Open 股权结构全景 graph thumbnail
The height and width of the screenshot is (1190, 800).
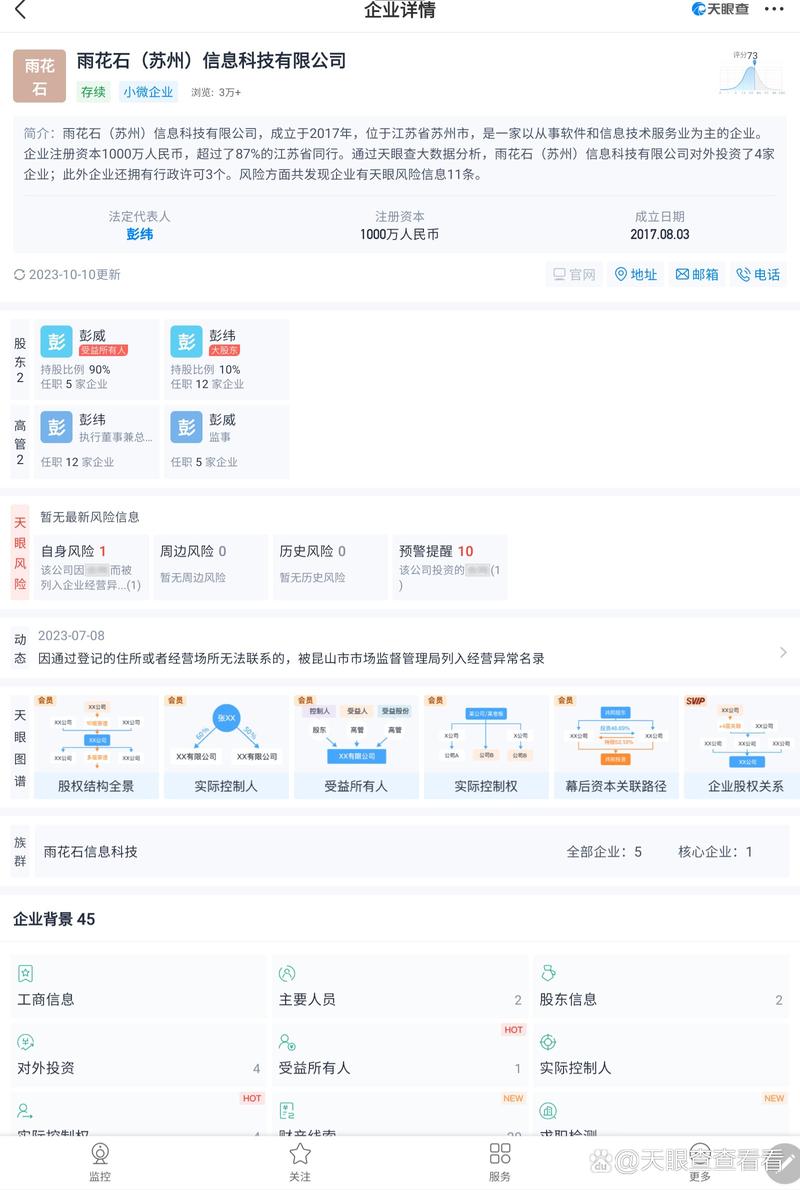click(96, 747)
